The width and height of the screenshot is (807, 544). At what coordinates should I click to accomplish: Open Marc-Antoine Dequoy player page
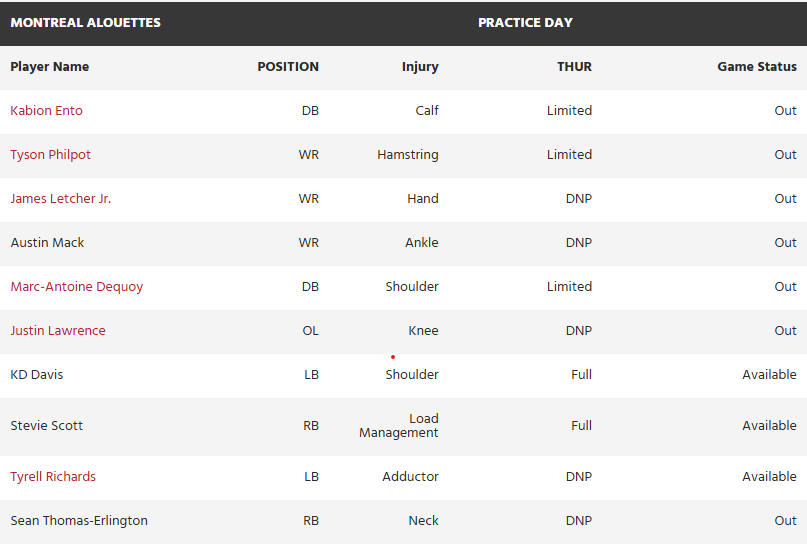pos(76,287)
